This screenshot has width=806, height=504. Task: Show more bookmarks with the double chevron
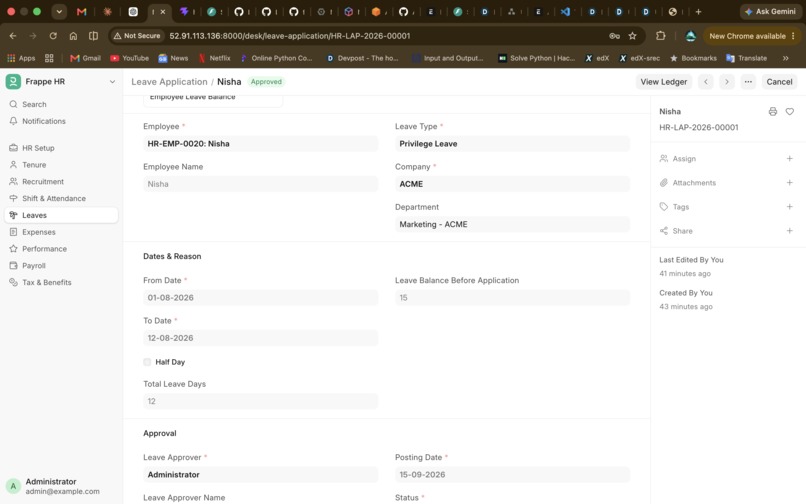(785, 58)
